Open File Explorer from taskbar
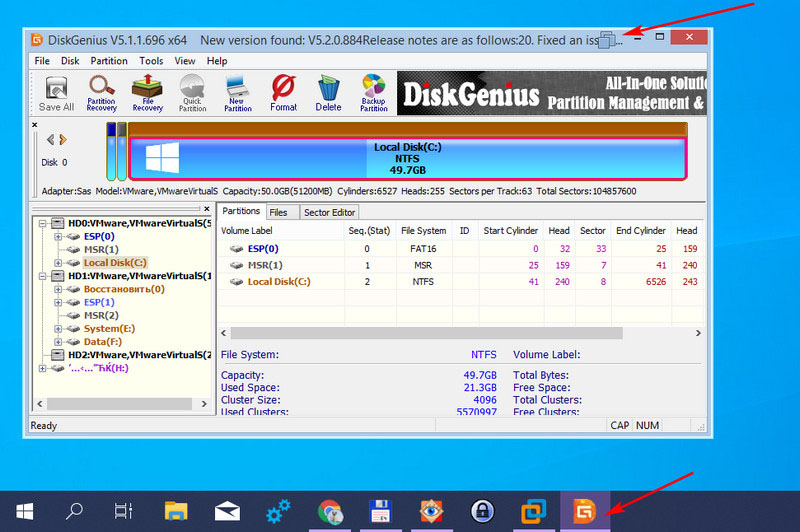800x532 pixels. (176, 511)
